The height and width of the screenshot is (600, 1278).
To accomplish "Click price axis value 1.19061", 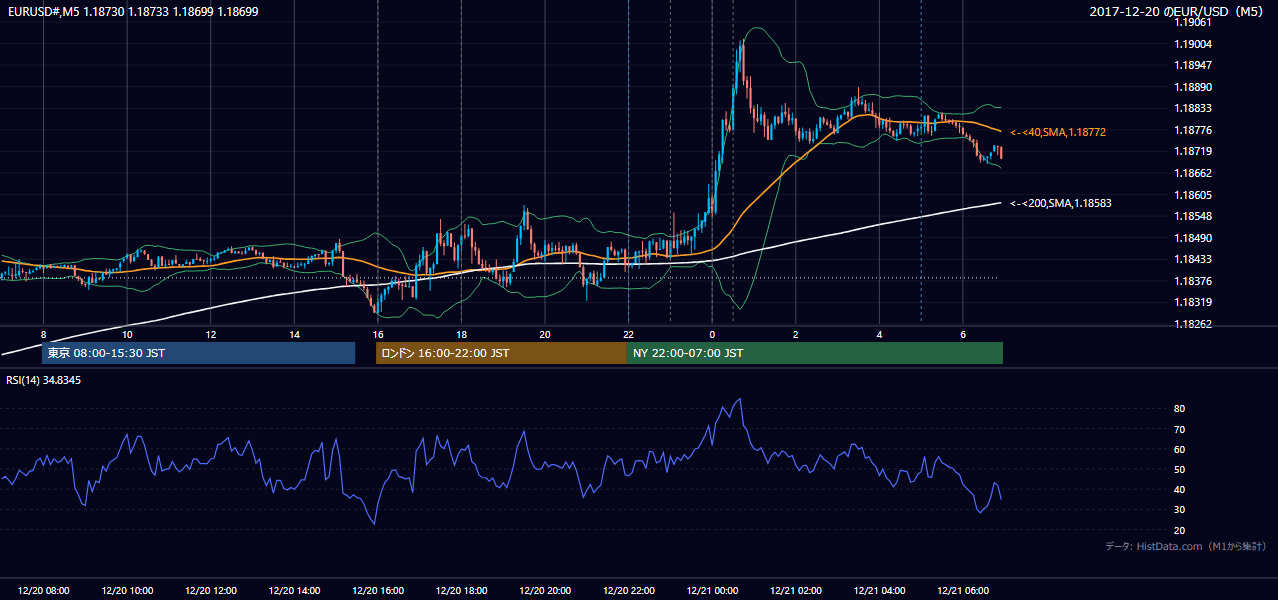I will point(1193,22).
